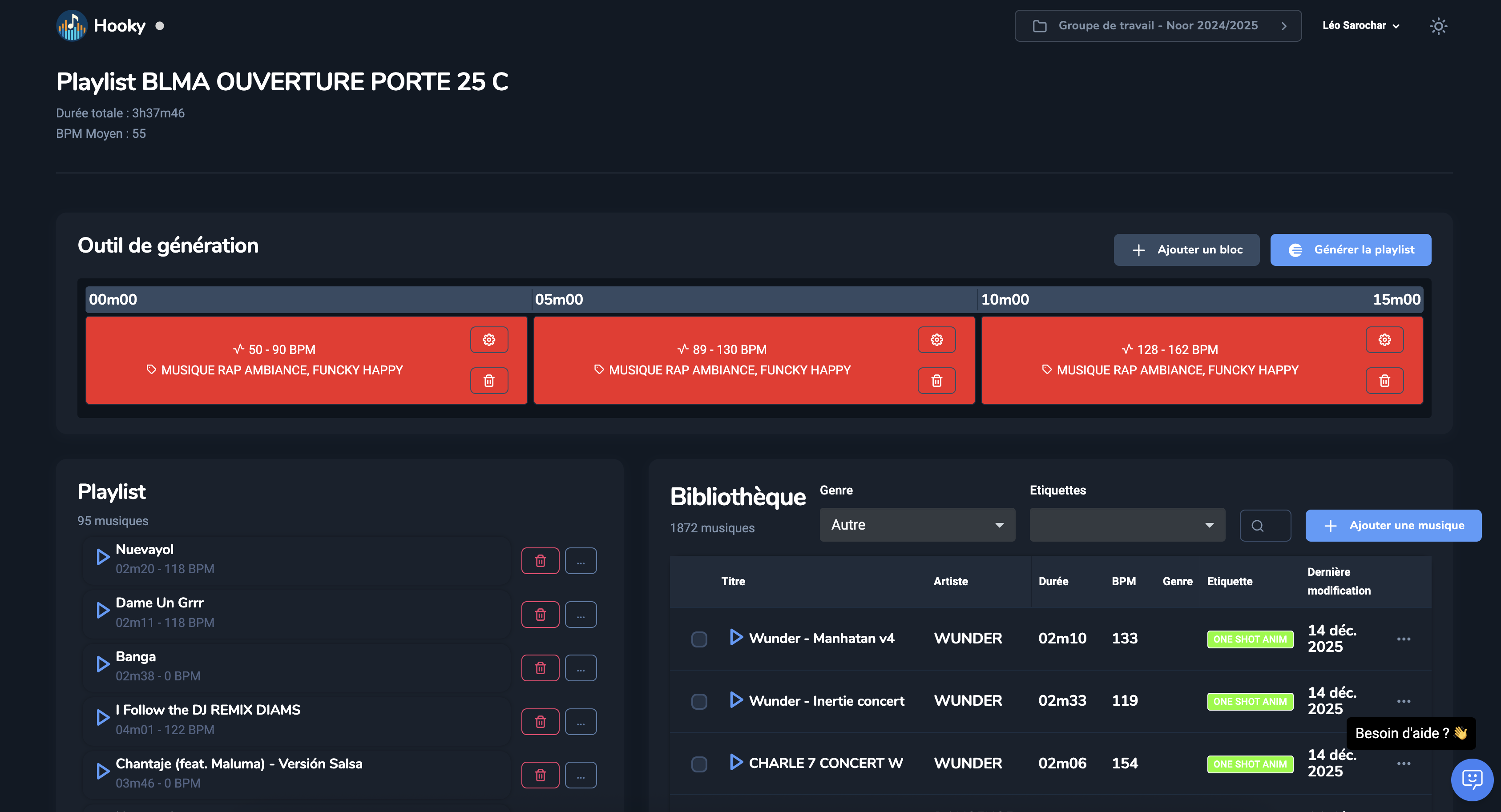
Task: Click the Ajouter un bloc button
Action: (x=1186, y=250)
